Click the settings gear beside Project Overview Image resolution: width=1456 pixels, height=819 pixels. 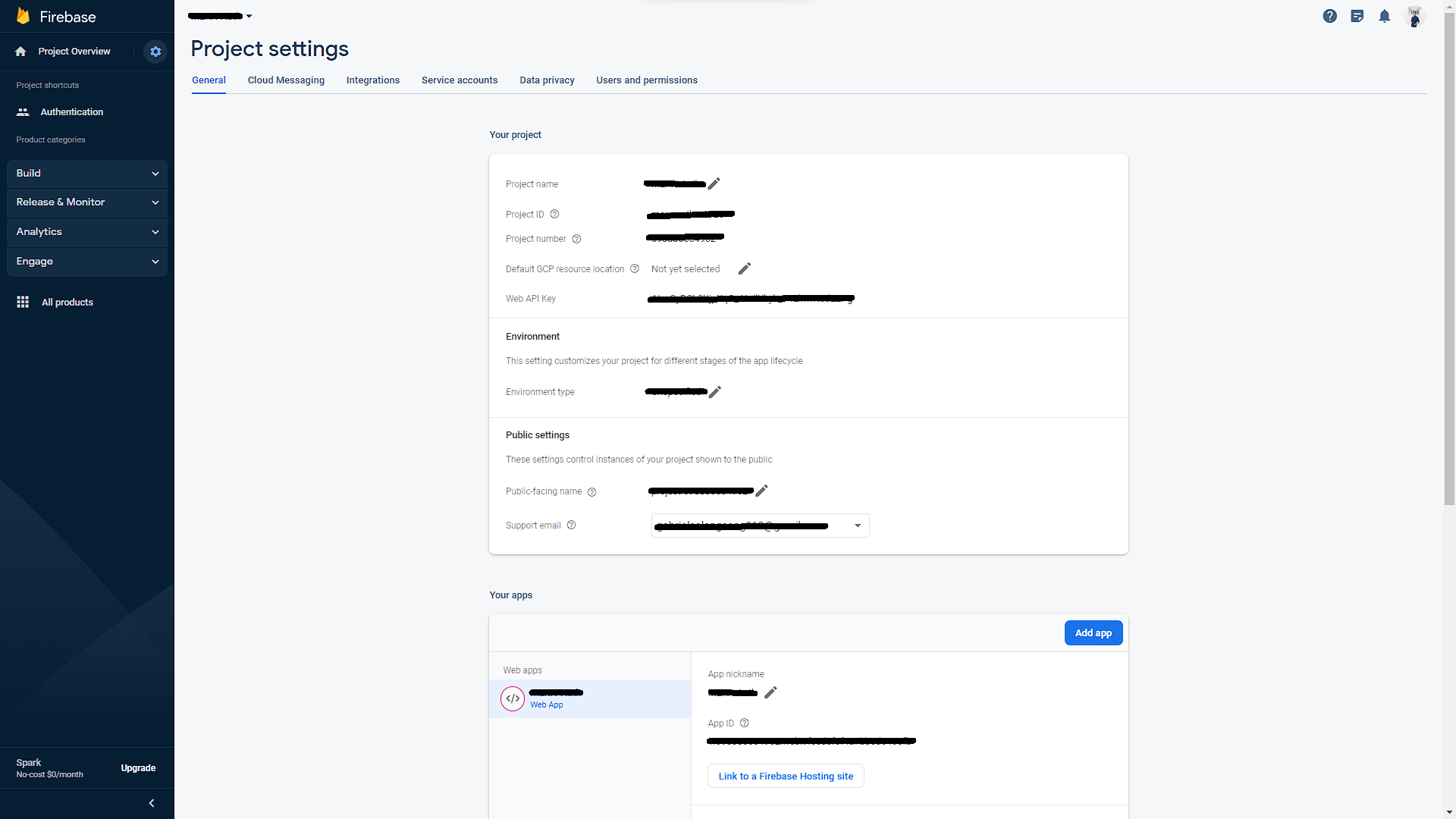coord(155,52)
